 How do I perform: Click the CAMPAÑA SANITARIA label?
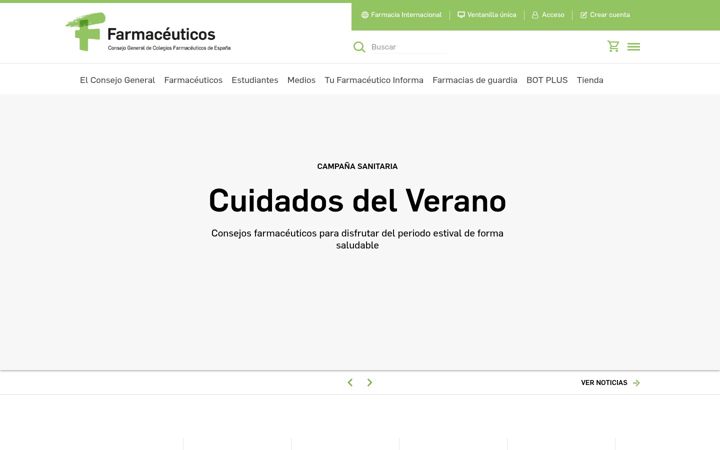coord(357,166)
